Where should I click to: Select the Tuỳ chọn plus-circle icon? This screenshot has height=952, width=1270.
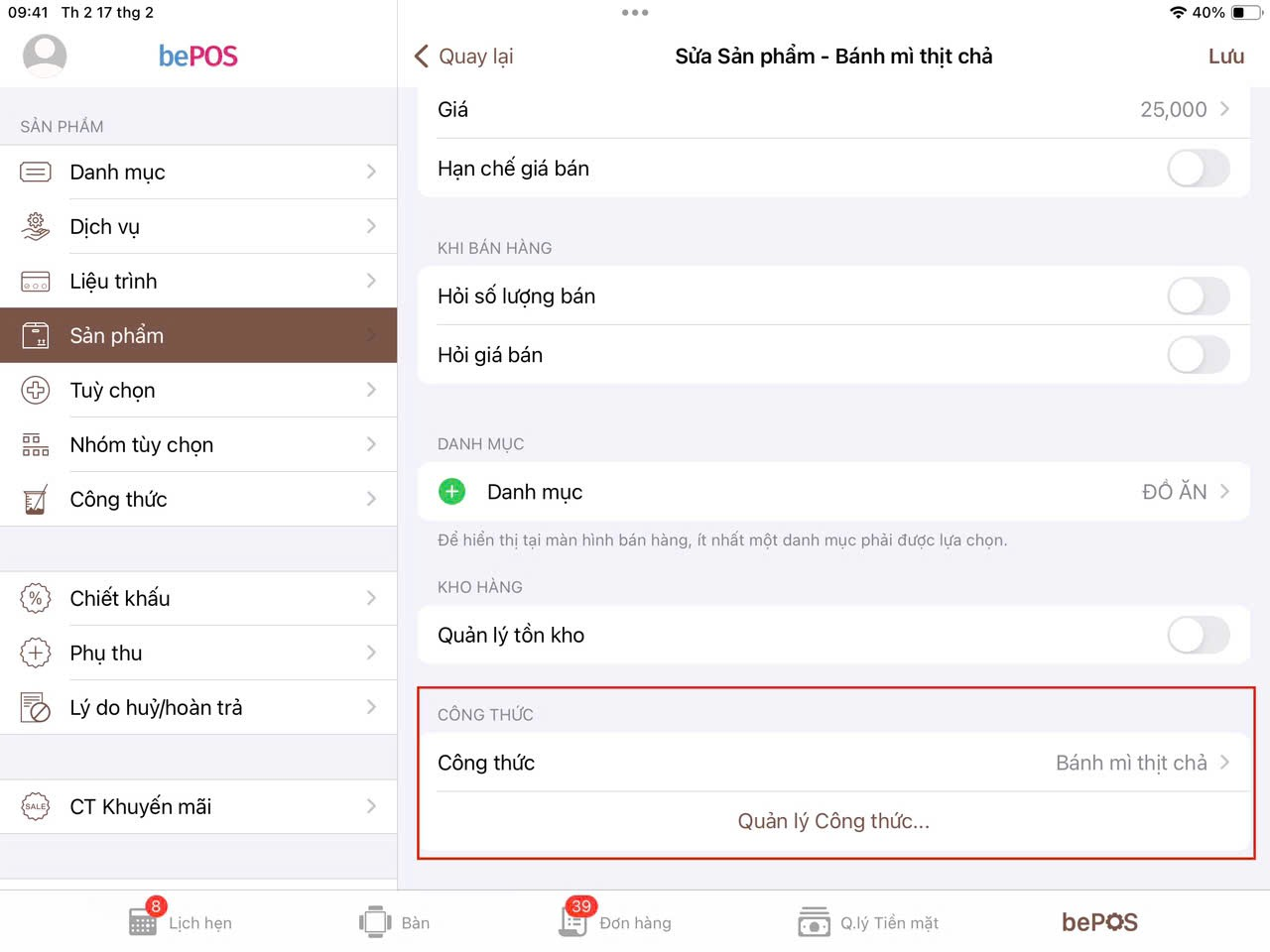36,390
